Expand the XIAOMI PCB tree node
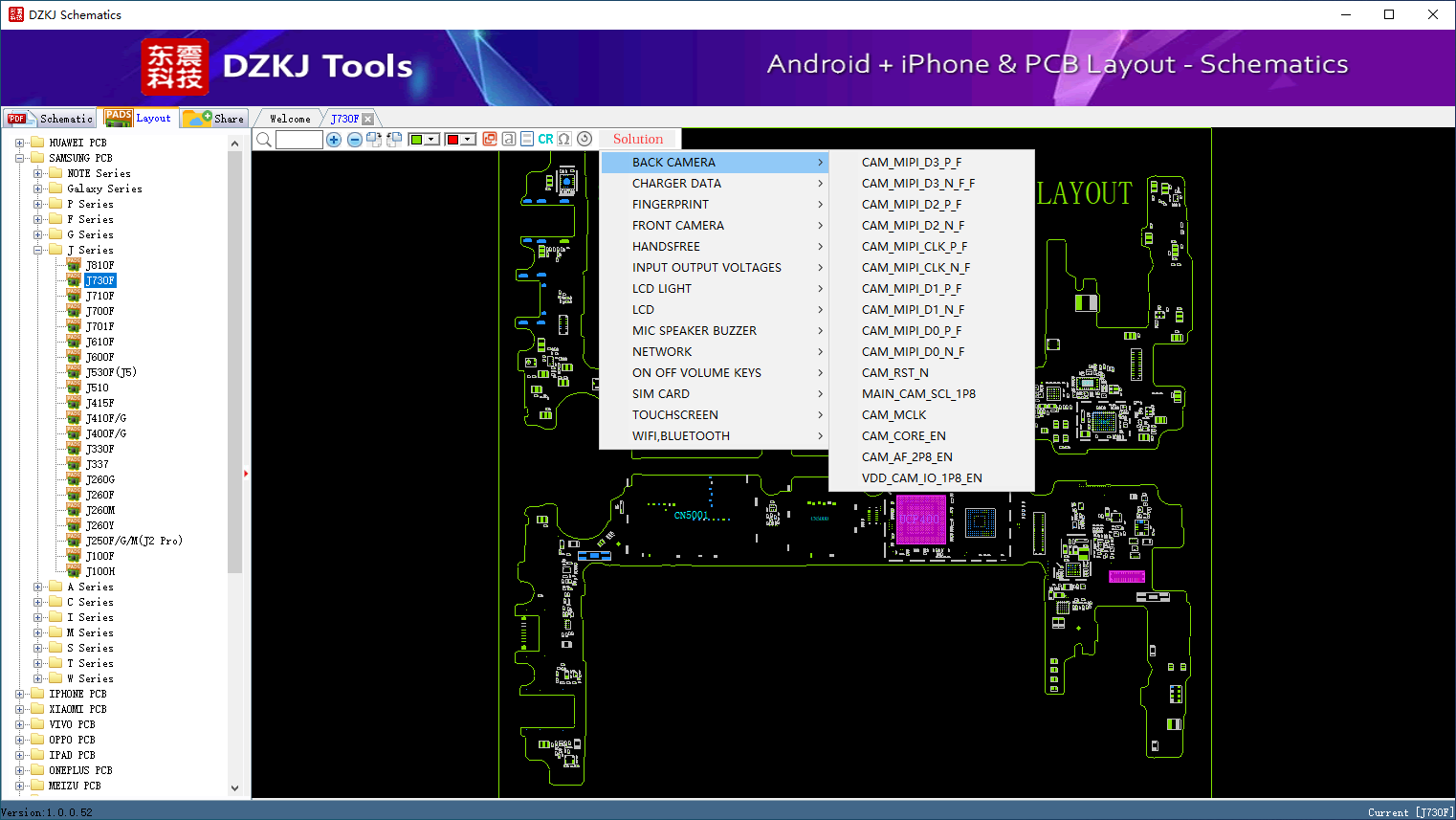This screenshot has width=1456, height=820. pos(20,709)
